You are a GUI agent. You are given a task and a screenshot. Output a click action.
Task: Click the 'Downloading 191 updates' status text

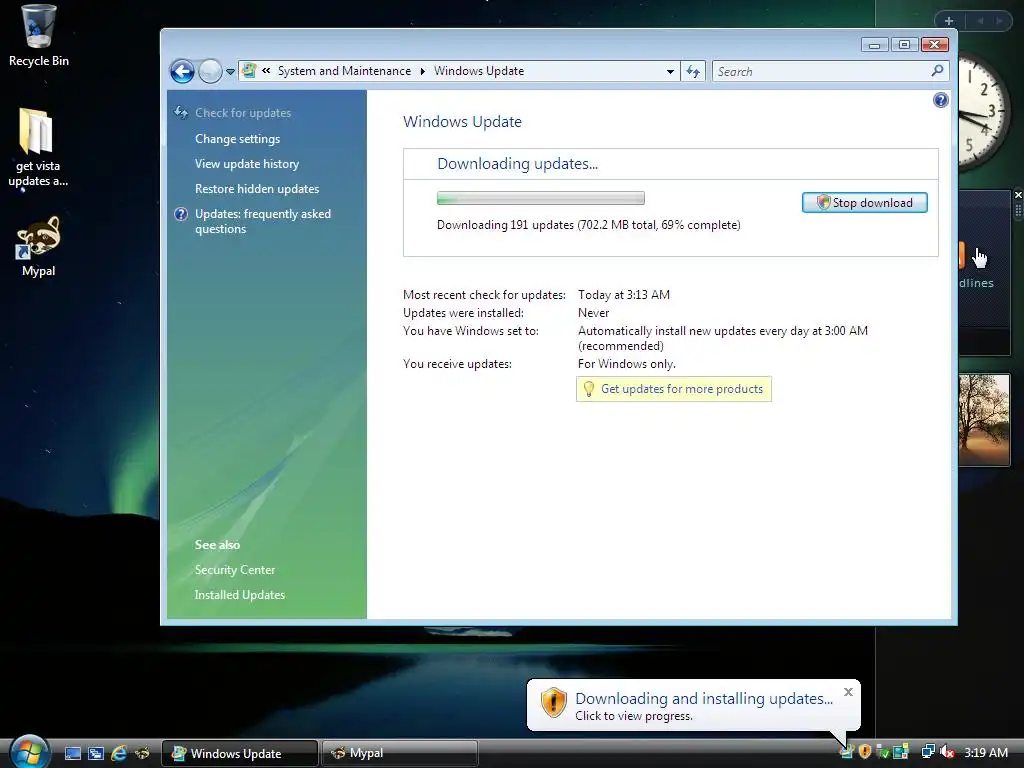click(588, 225)
